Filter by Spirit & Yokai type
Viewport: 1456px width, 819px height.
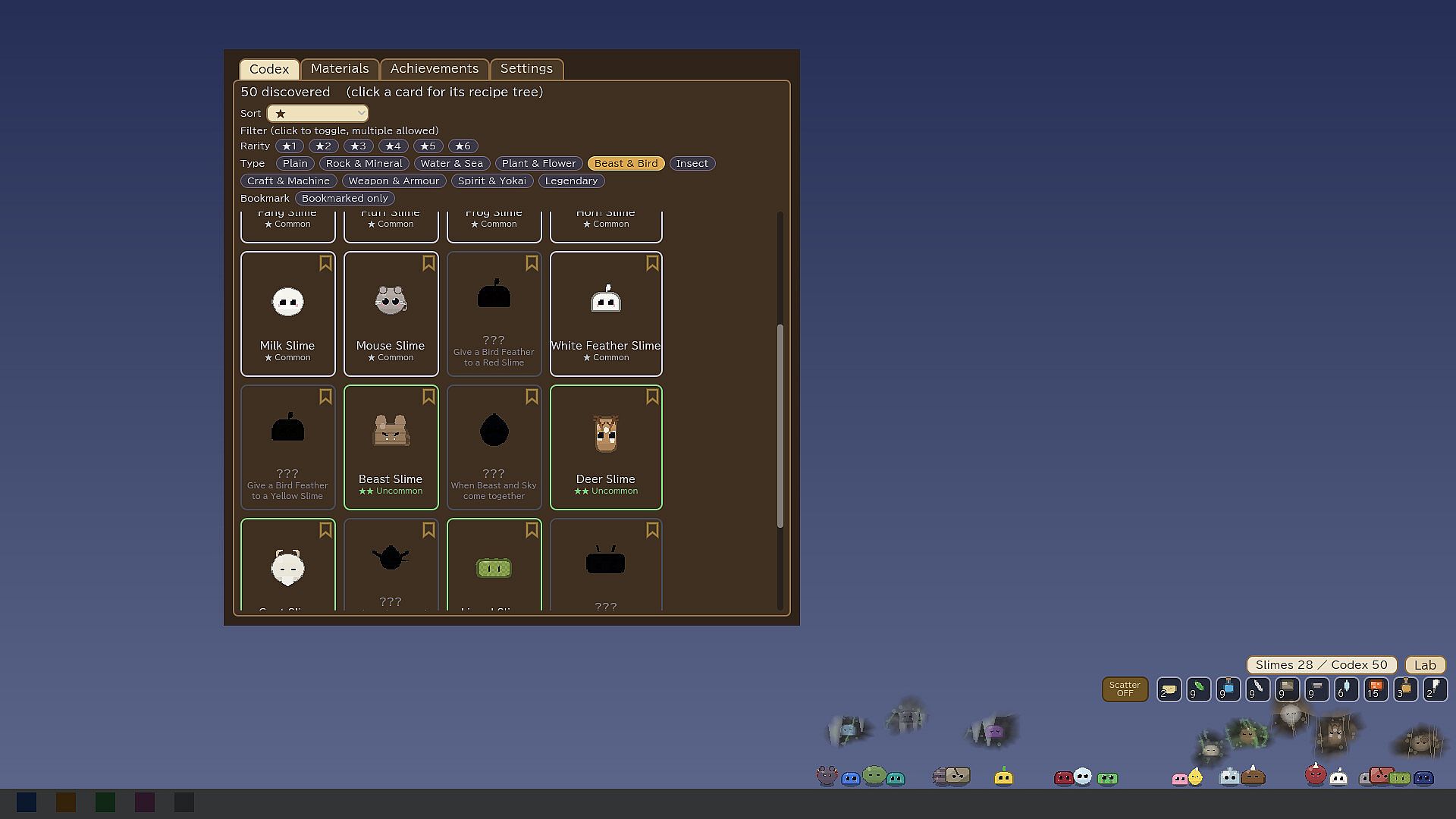click(x=492, y=181)
